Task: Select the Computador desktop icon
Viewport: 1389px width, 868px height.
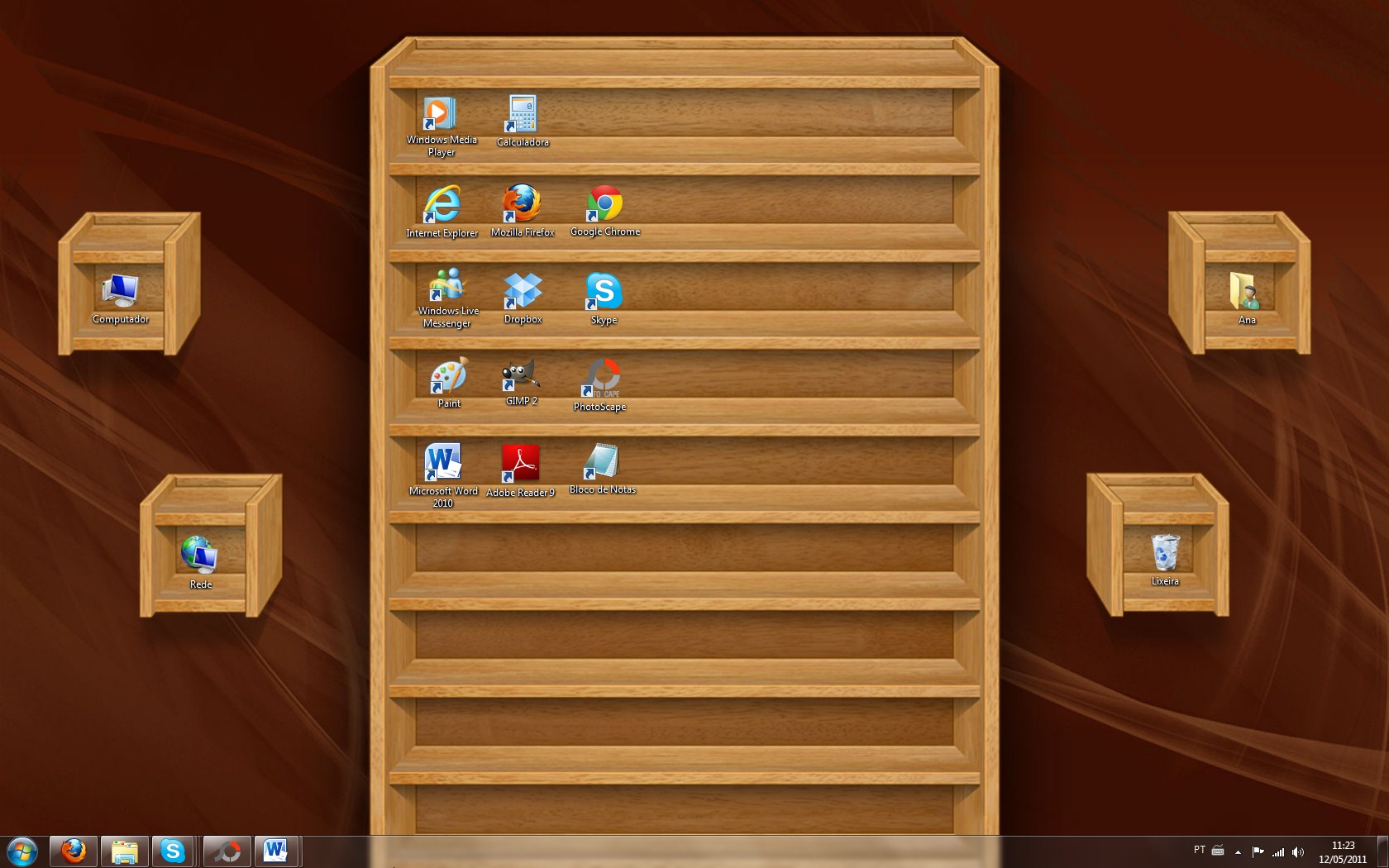Action: coord(121,299)
